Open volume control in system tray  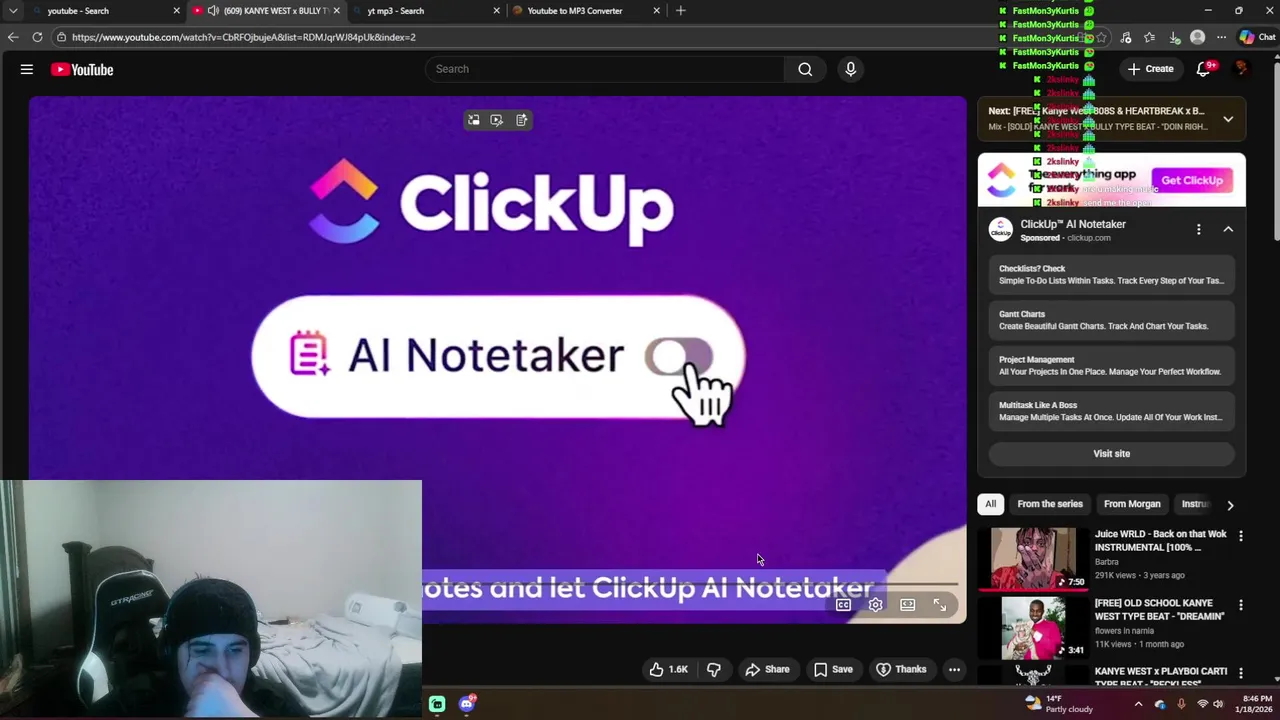pyautogui.click(x=1218, y=704)
